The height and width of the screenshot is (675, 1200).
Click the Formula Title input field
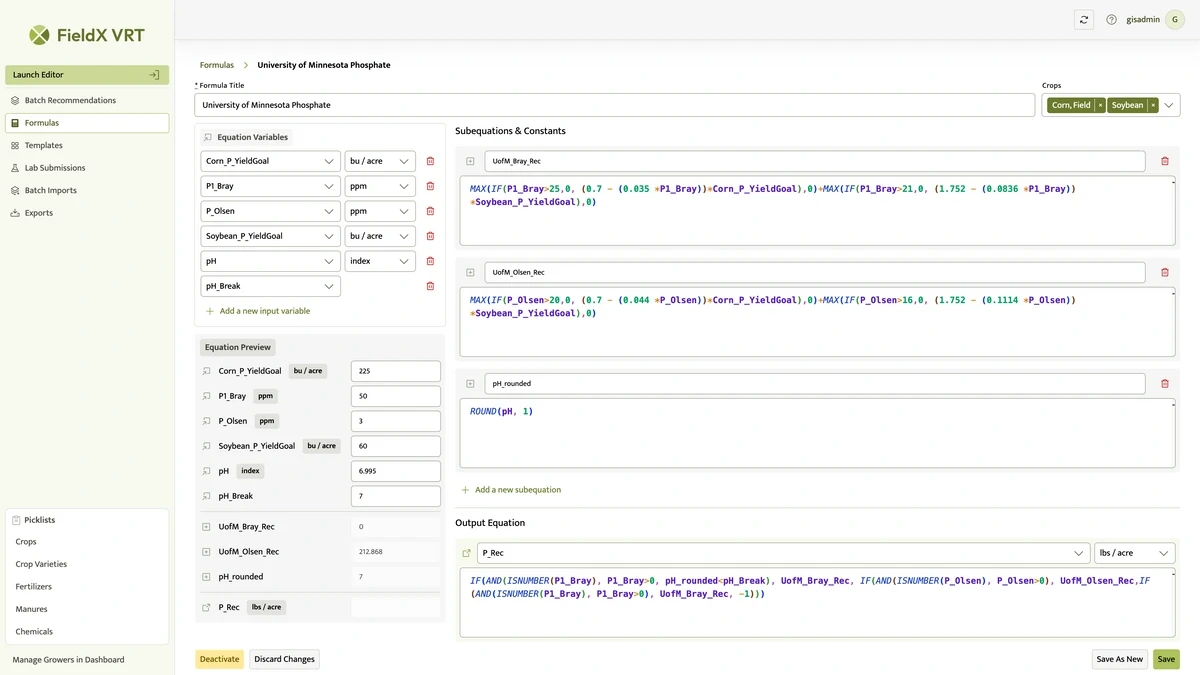click(614, 105)
